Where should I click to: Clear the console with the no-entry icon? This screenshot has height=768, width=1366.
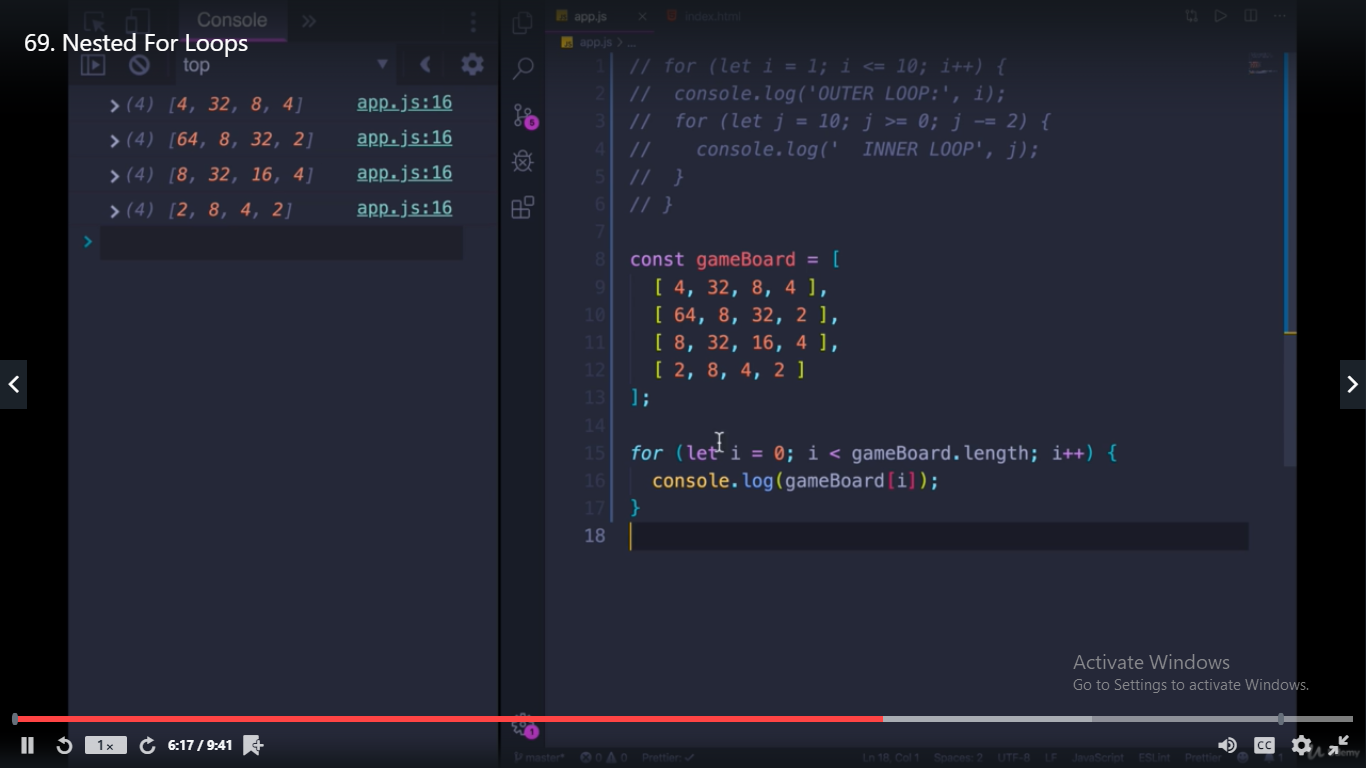[140, 63]
